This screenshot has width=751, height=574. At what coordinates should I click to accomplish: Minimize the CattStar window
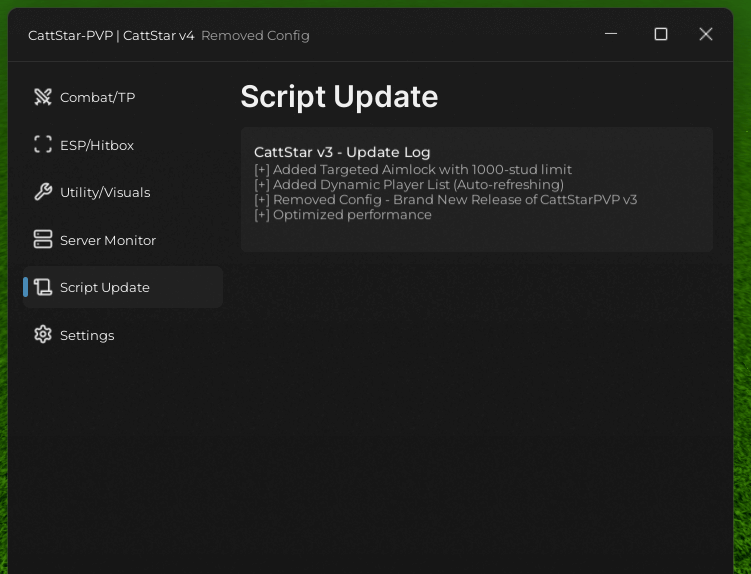coord(611,34)
